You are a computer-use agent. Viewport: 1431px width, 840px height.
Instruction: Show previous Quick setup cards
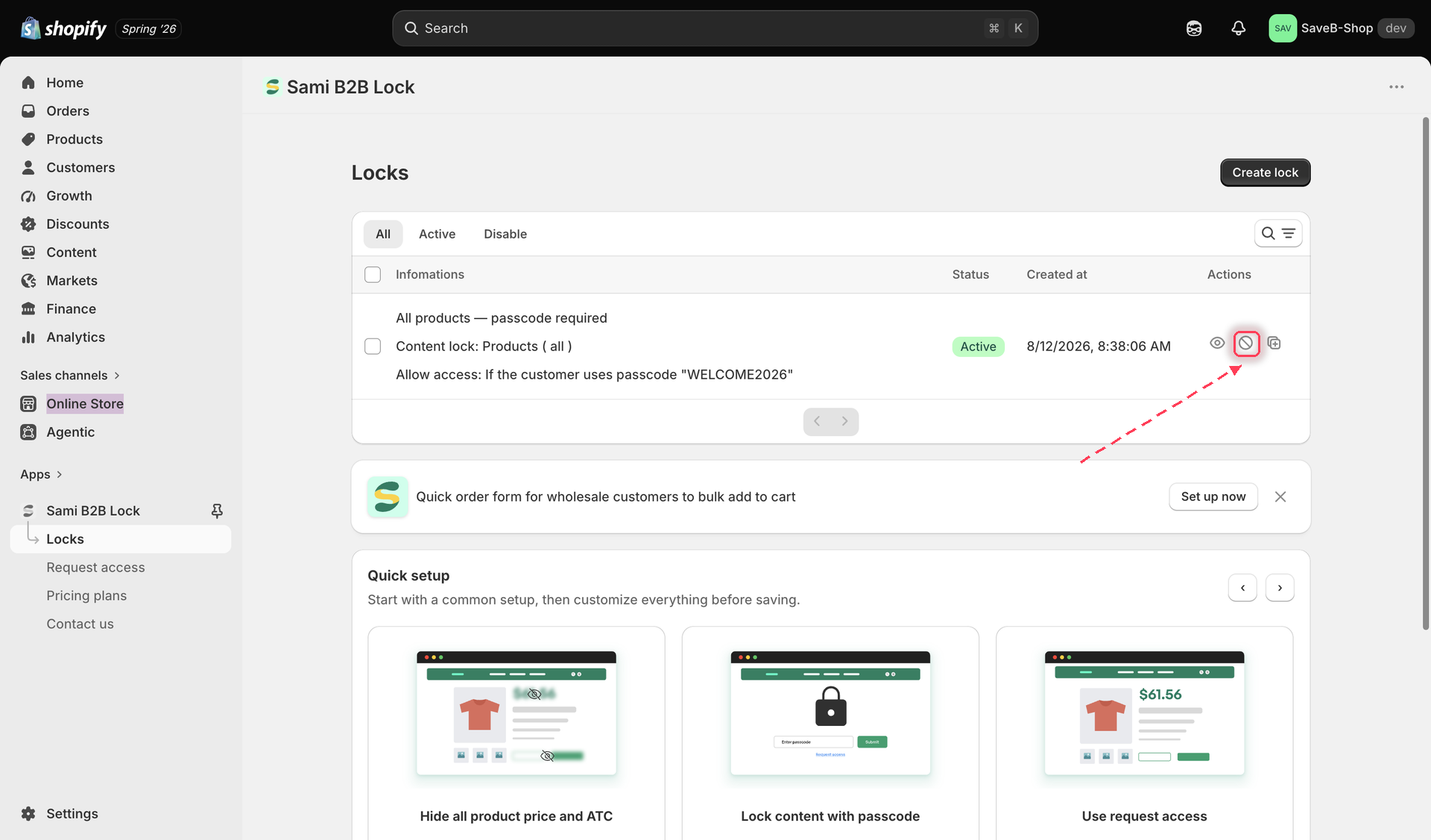1242,588
